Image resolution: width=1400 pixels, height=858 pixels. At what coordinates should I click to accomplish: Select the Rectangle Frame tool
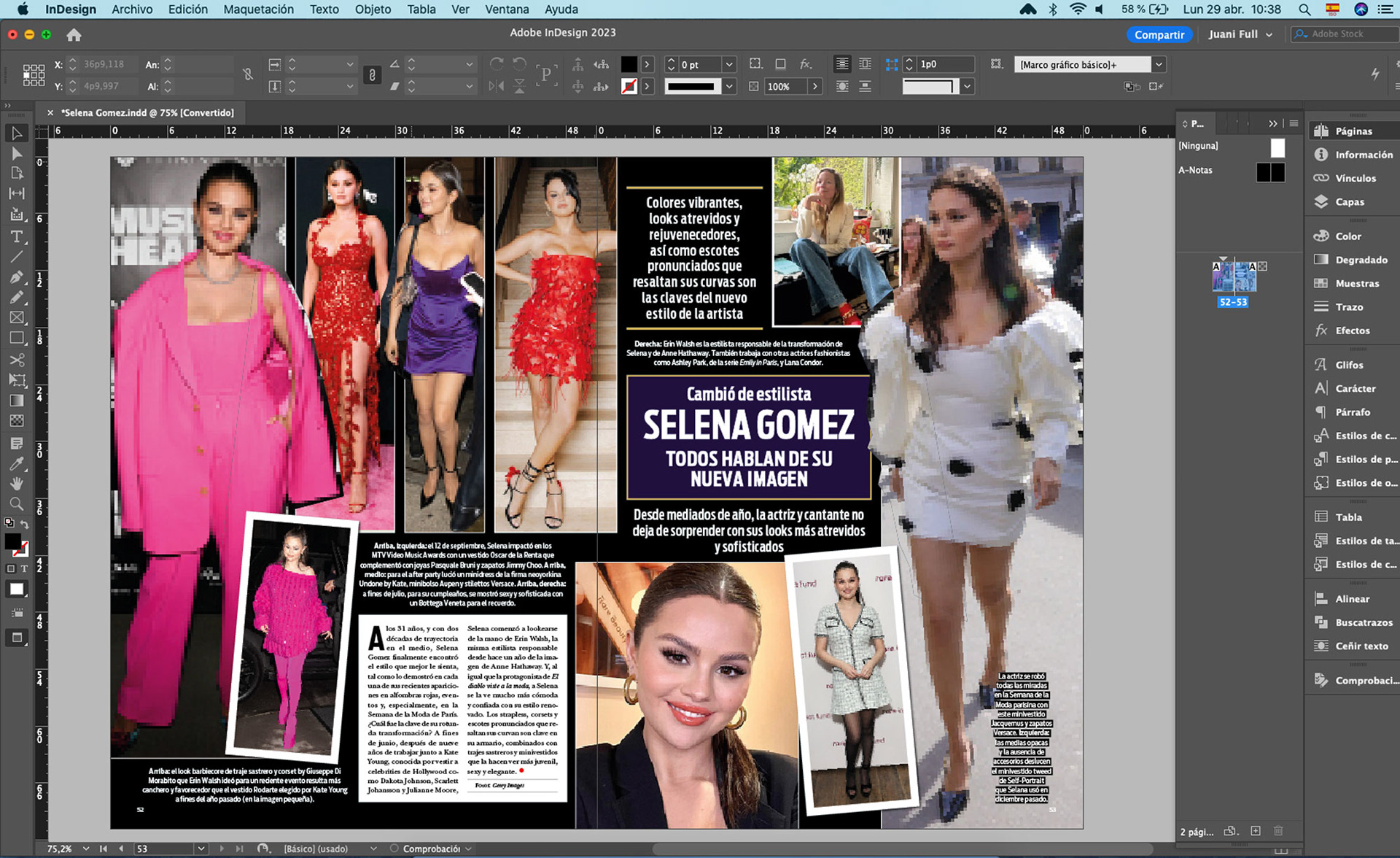click(x=16, y=318)
